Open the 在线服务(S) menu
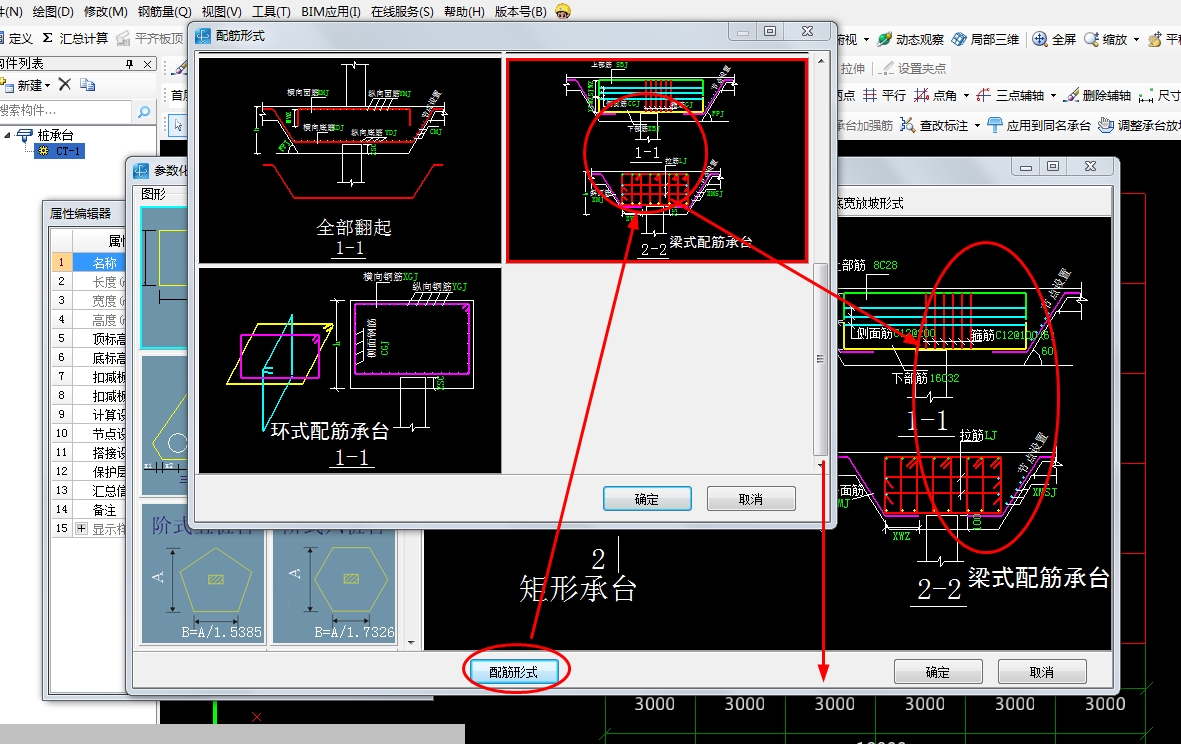 pyautogui.click(x=402, y=11)
